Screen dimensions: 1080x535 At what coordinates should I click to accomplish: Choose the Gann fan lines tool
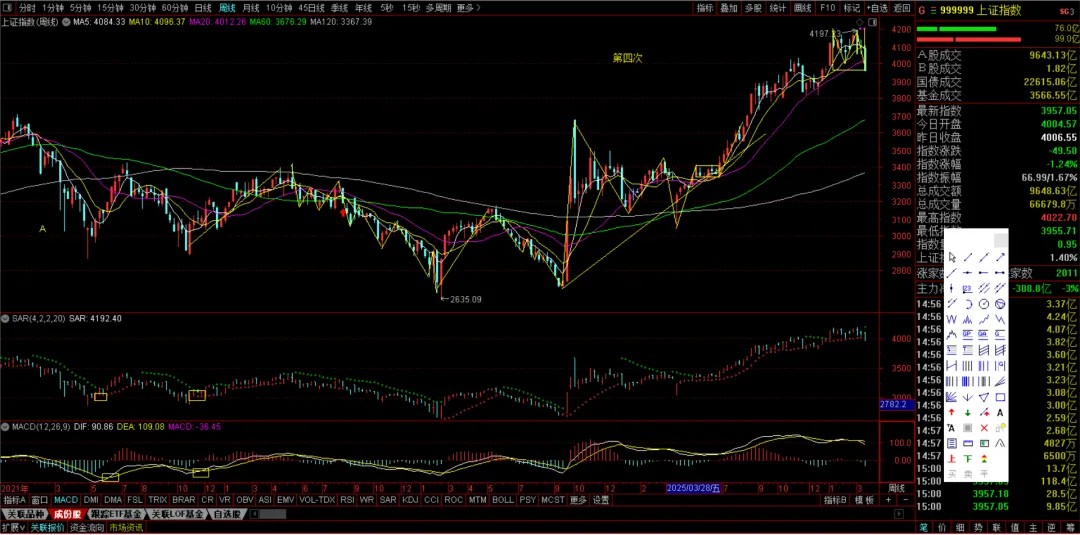pos(952,397)
